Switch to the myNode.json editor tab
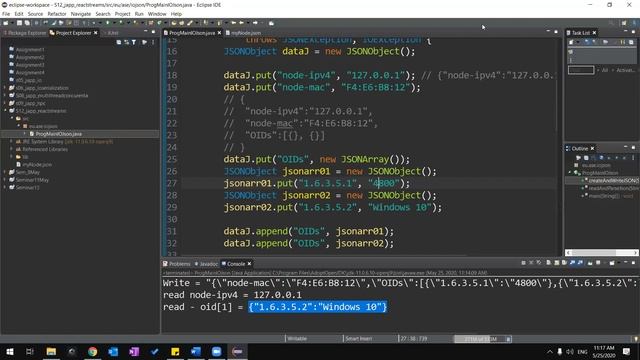640x360 pixels. (244, 33)
